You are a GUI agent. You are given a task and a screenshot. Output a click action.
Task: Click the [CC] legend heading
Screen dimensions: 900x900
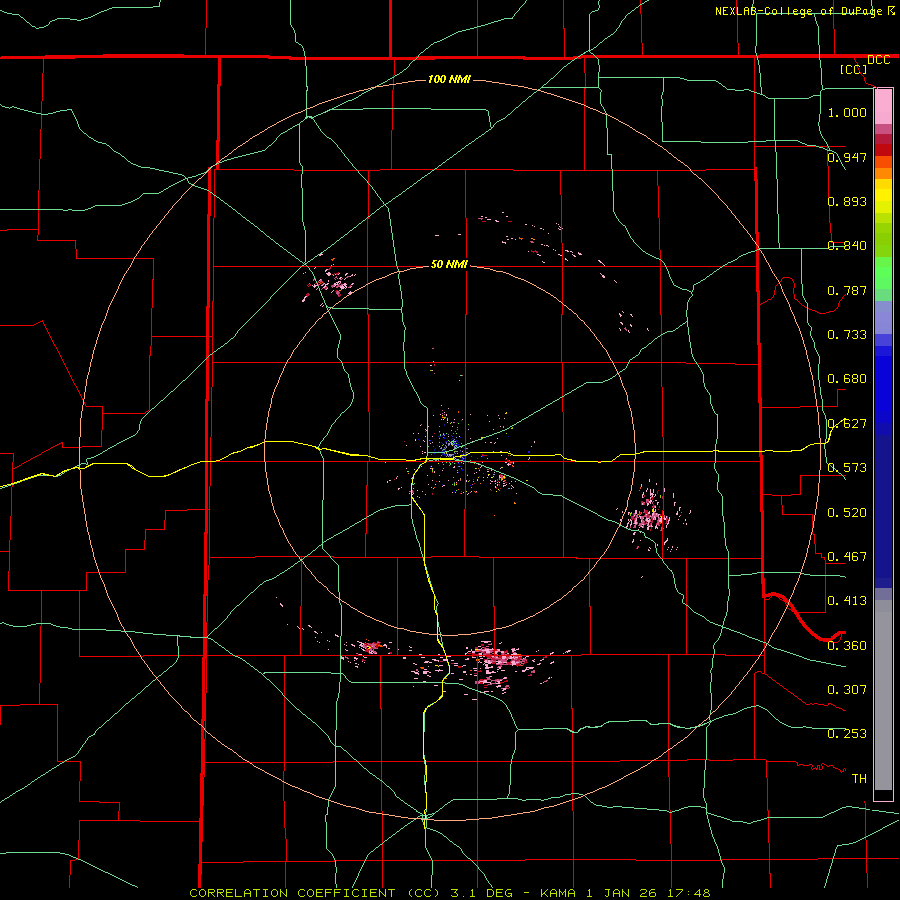point(853,69)
